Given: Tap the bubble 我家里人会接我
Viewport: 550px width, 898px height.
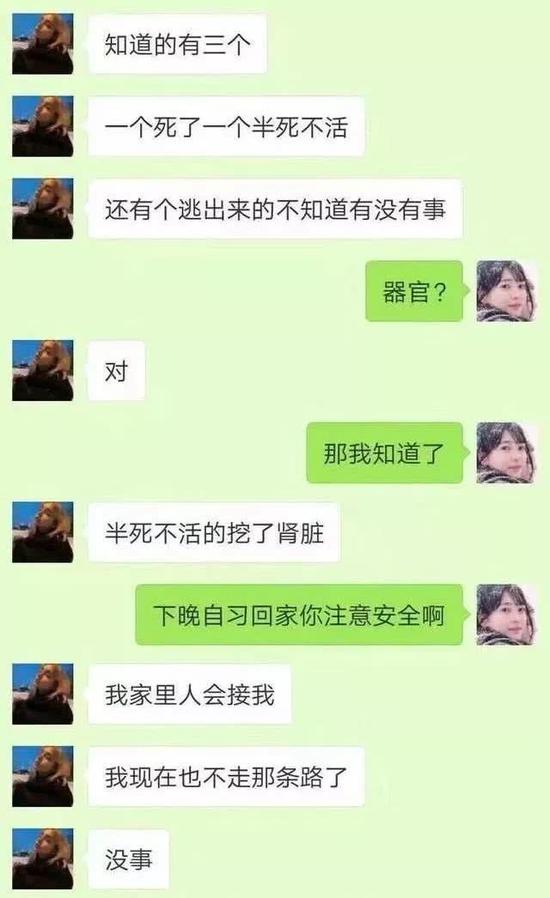Looking at the screenshot, I should tap(190, 694).
